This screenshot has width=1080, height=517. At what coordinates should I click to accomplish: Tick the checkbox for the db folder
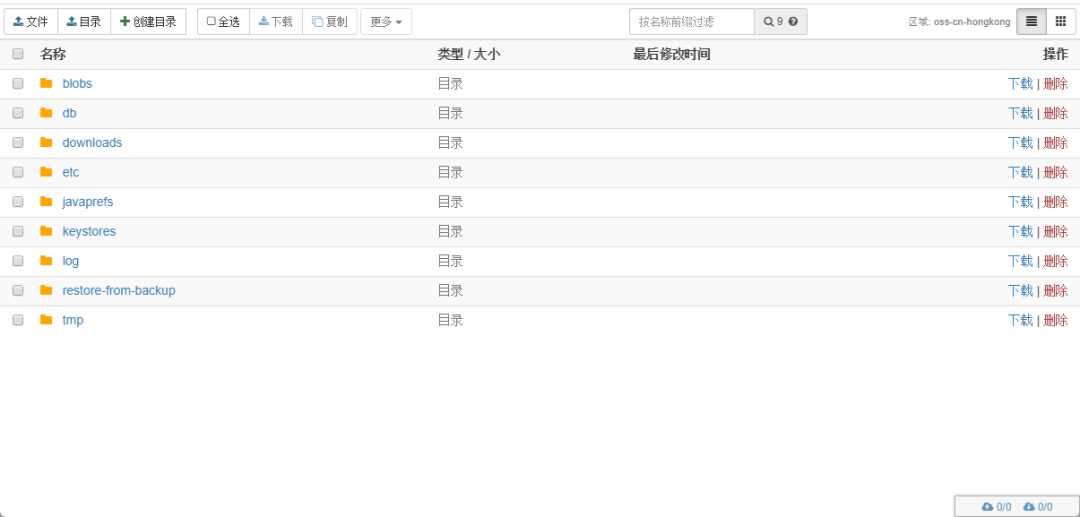[x=18, y=113]
